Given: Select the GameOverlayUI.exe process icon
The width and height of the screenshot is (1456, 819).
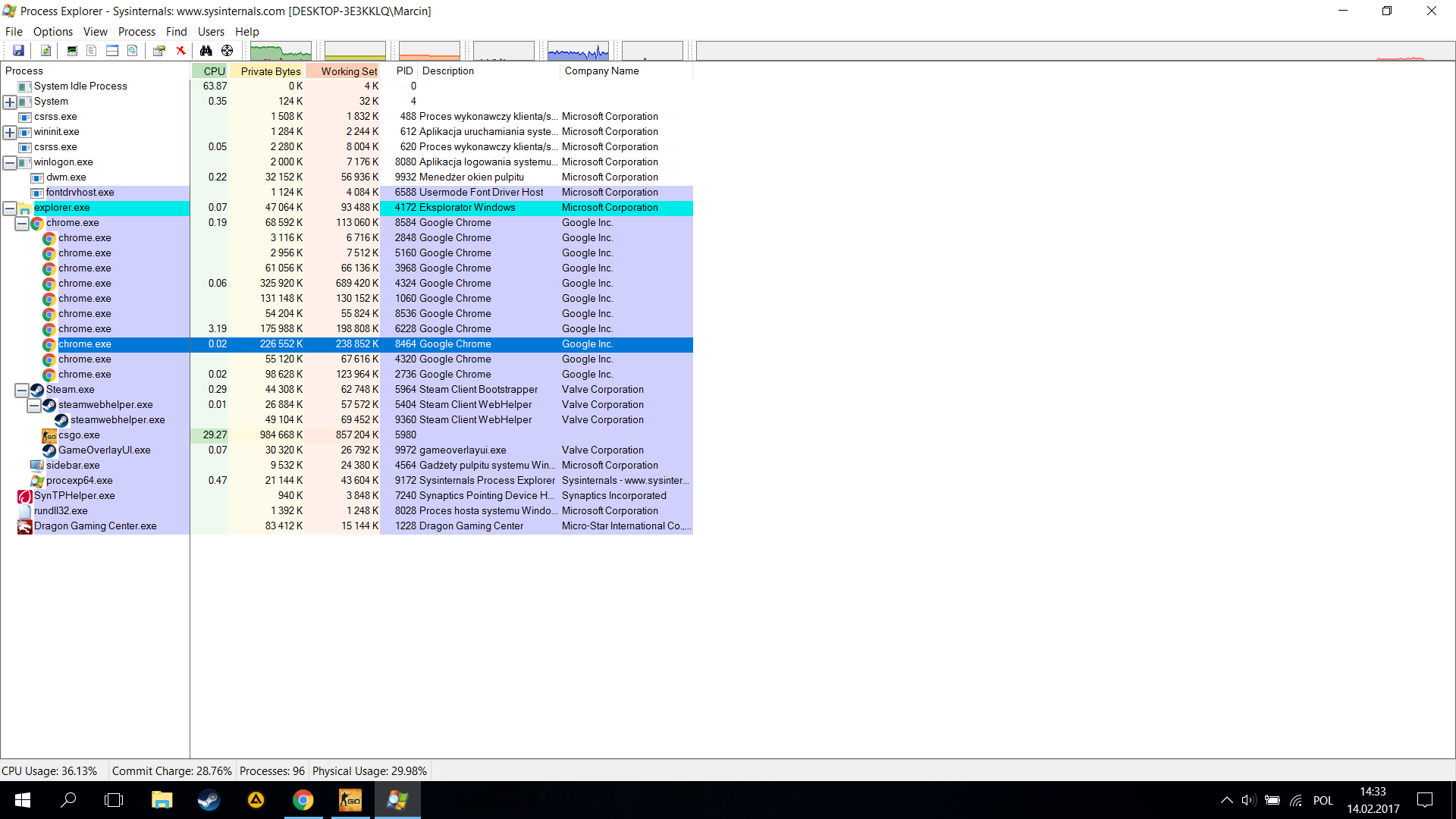Looking at the screenshot, I should 49,450.
